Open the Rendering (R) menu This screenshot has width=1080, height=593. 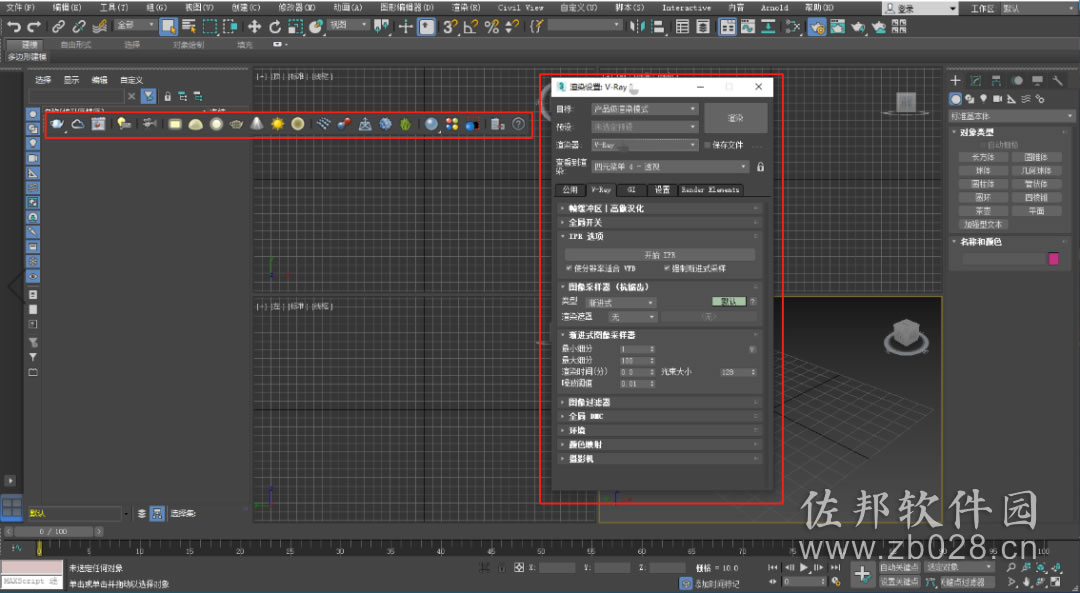coord(466,8)
